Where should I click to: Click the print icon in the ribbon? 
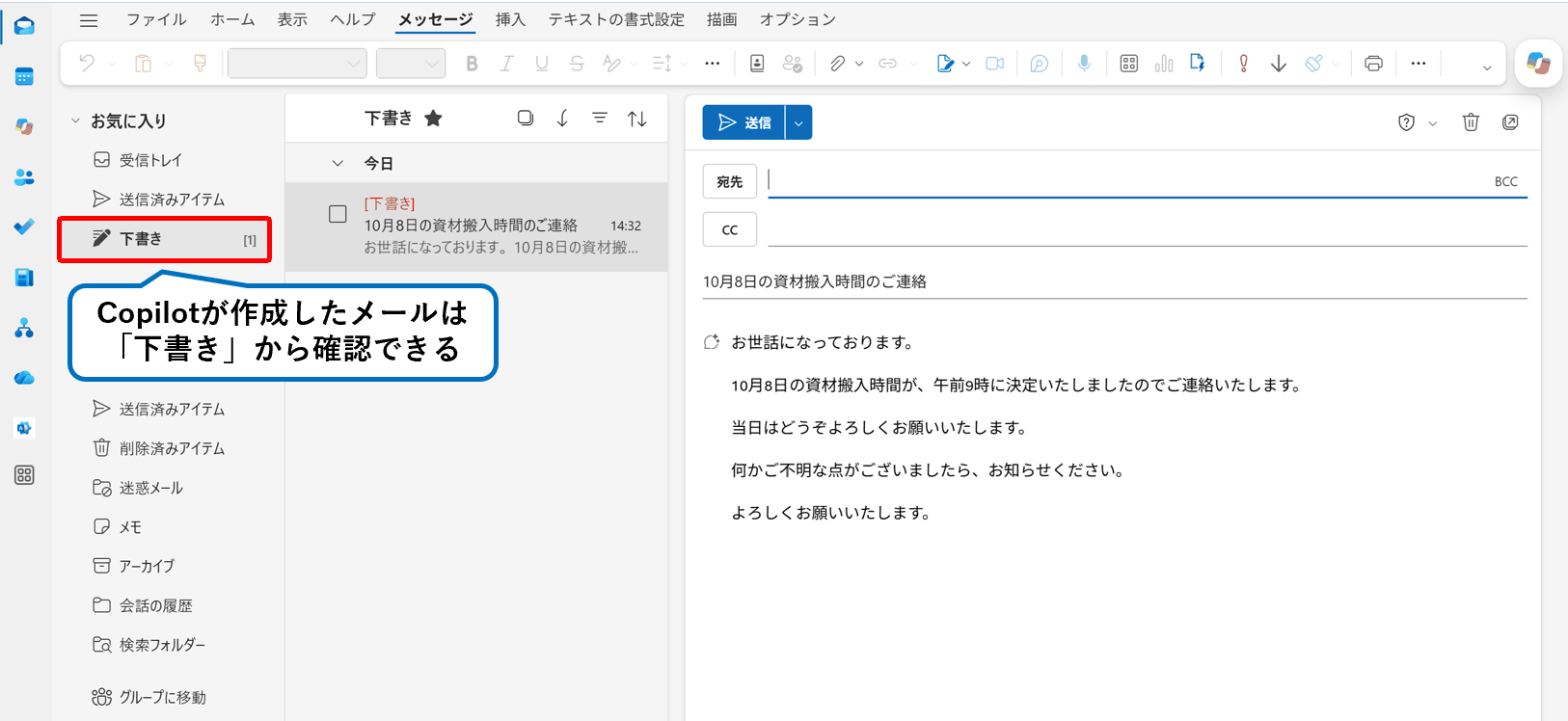[x=1373, y=64]
